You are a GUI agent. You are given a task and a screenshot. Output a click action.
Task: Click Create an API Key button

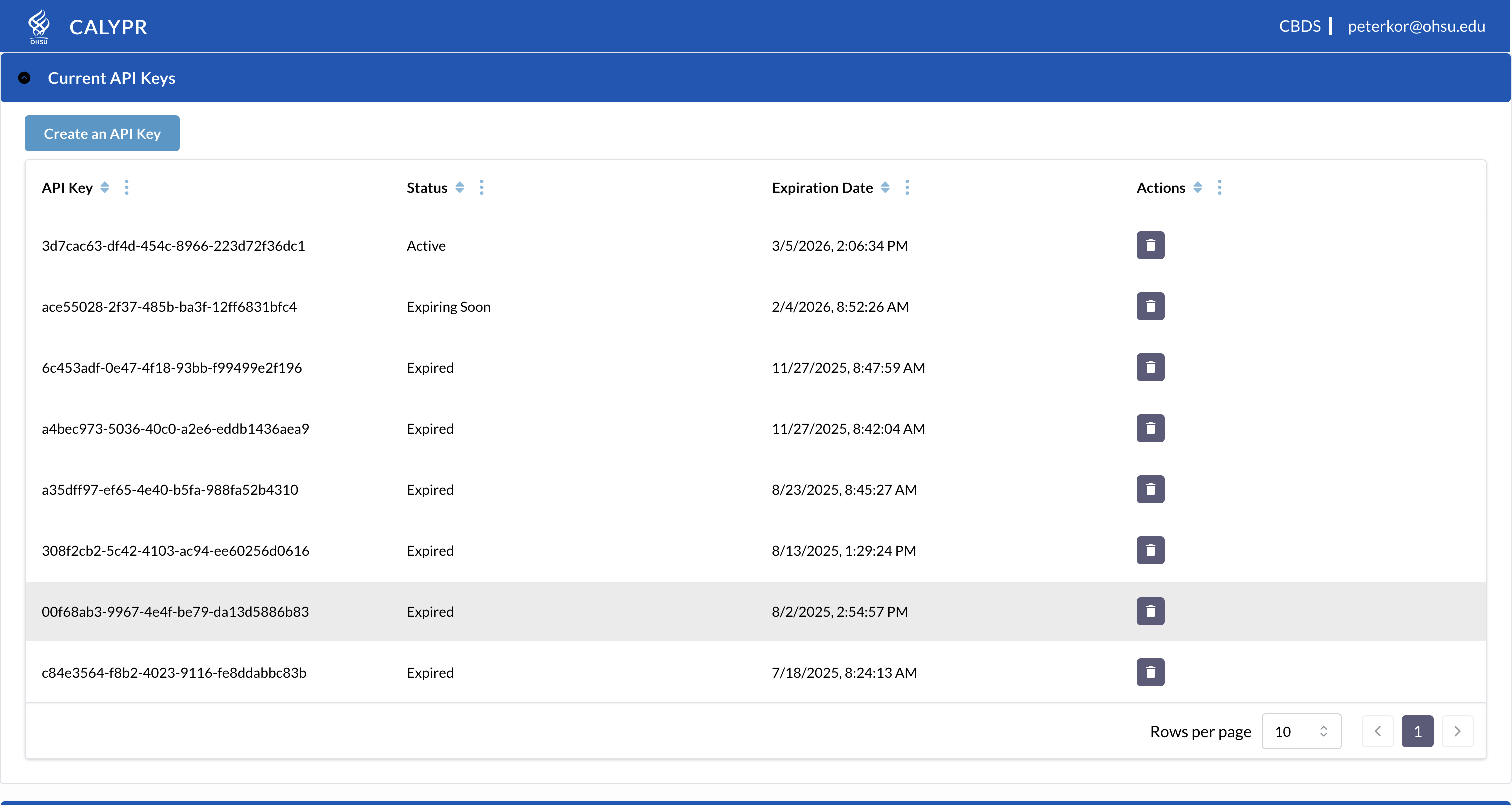tap(102, 134)
